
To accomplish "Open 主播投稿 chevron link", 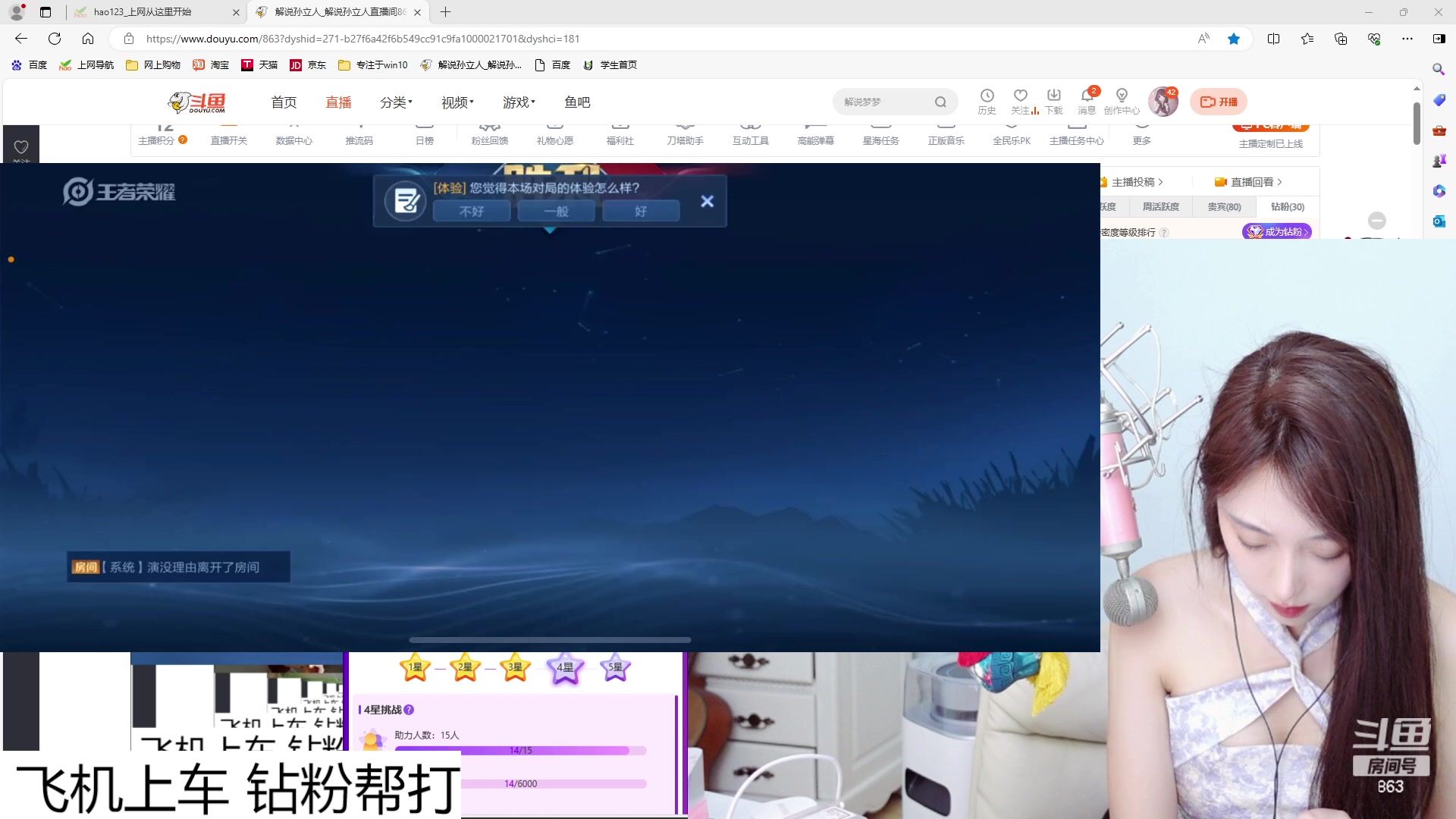I will [x=1137, y=182].
